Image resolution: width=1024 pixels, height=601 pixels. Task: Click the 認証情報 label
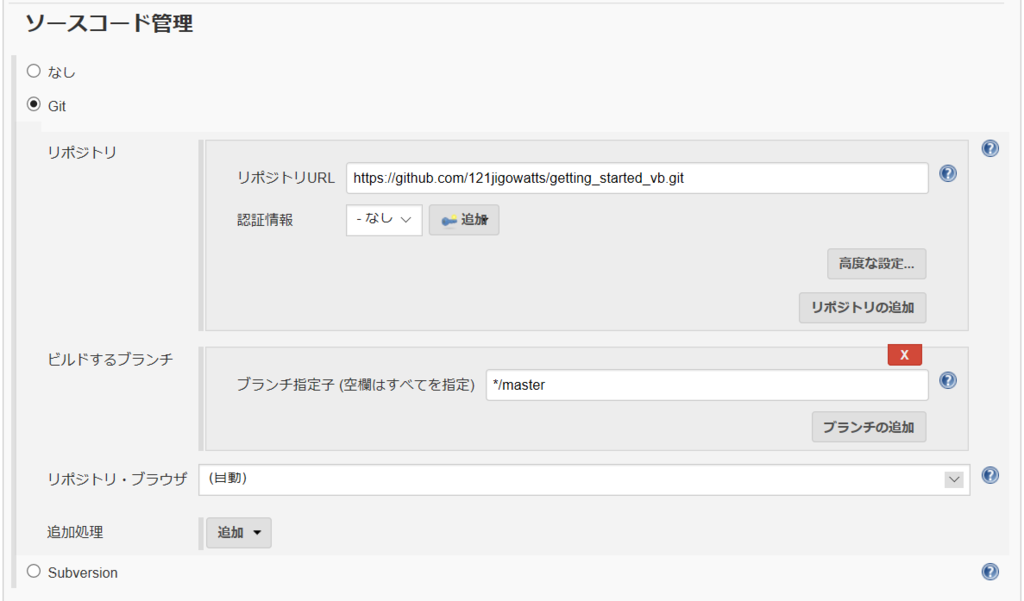265,220
